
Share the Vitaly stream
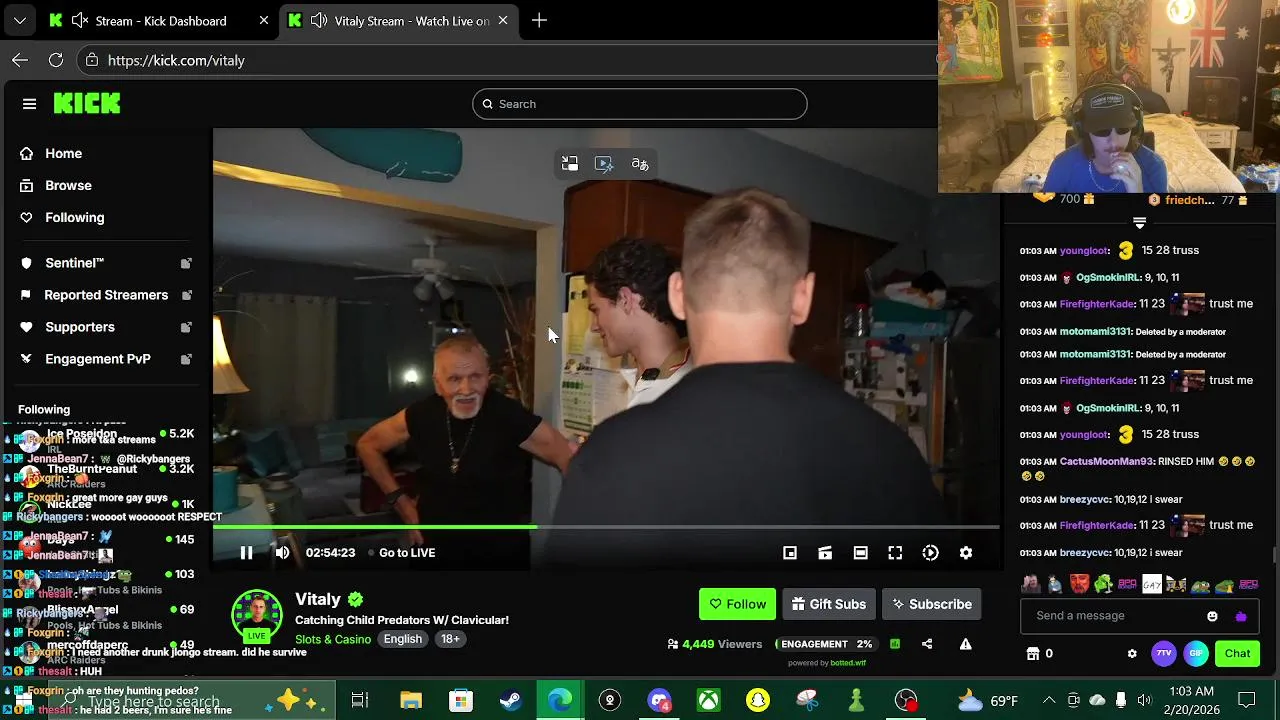pyautogui.click(x=927, y=644)
